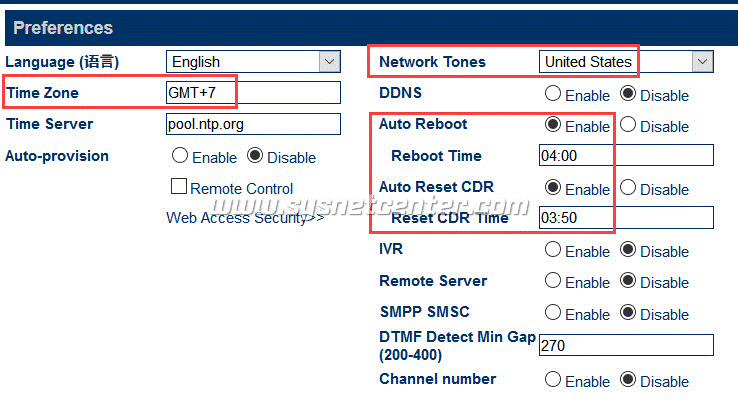Viewport: 738px width, 404px height.
Task: Select Enable for IVR
Action: coord(553,249)
